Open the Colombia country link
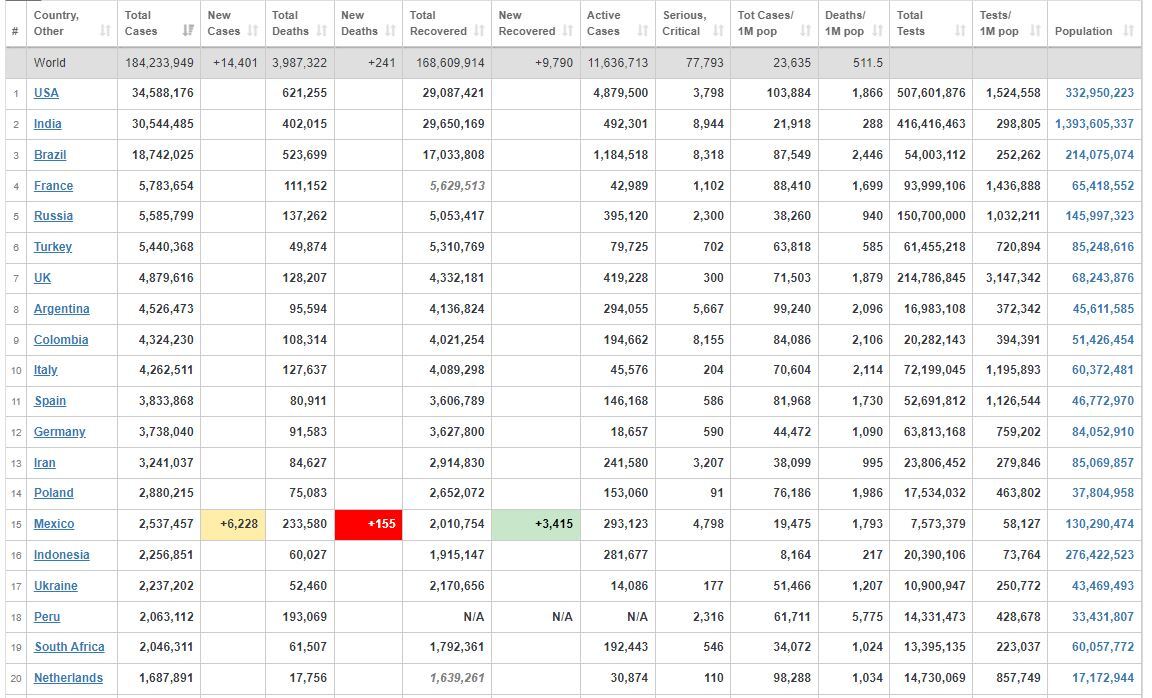Viewport: 1152px width, 698px height. pos(61,339)
